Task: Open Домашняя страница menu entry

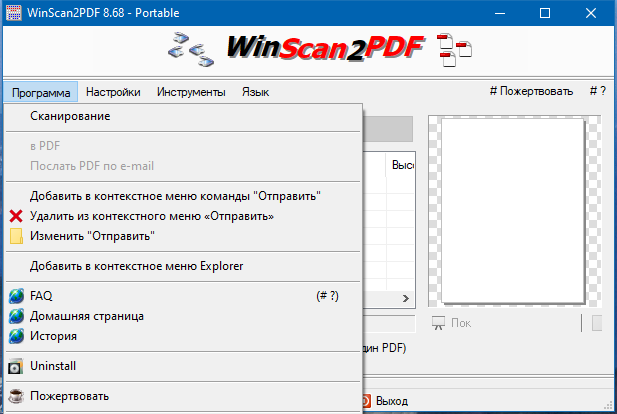Action: (184, 316)
